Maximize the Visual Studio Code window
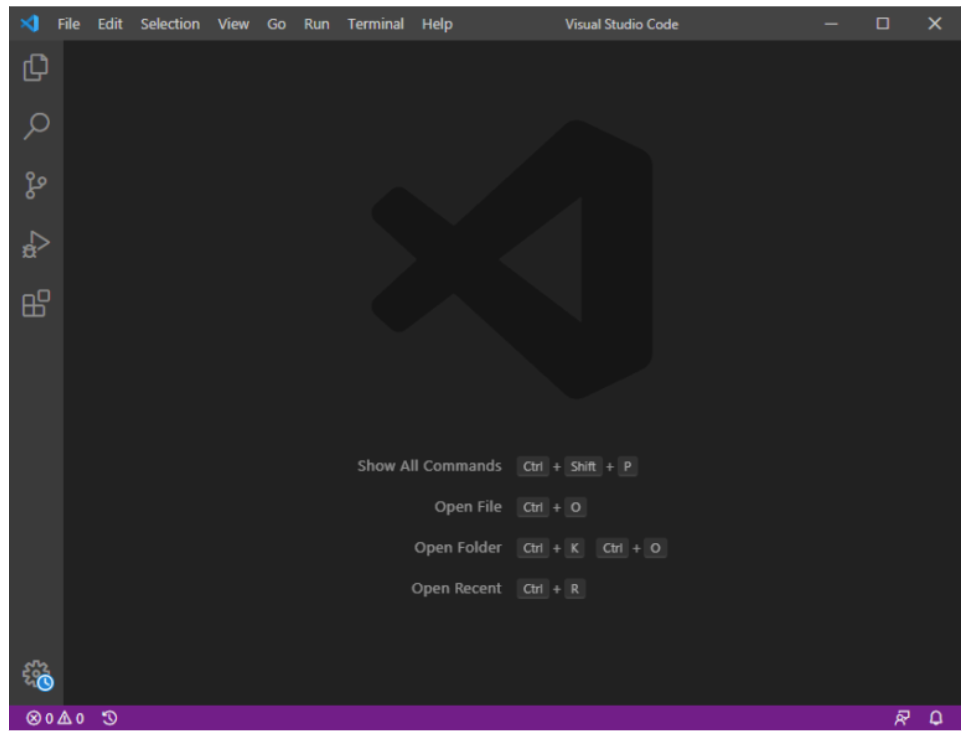Image resolution: width=964 pixels, height=744 pixels. 883,24
